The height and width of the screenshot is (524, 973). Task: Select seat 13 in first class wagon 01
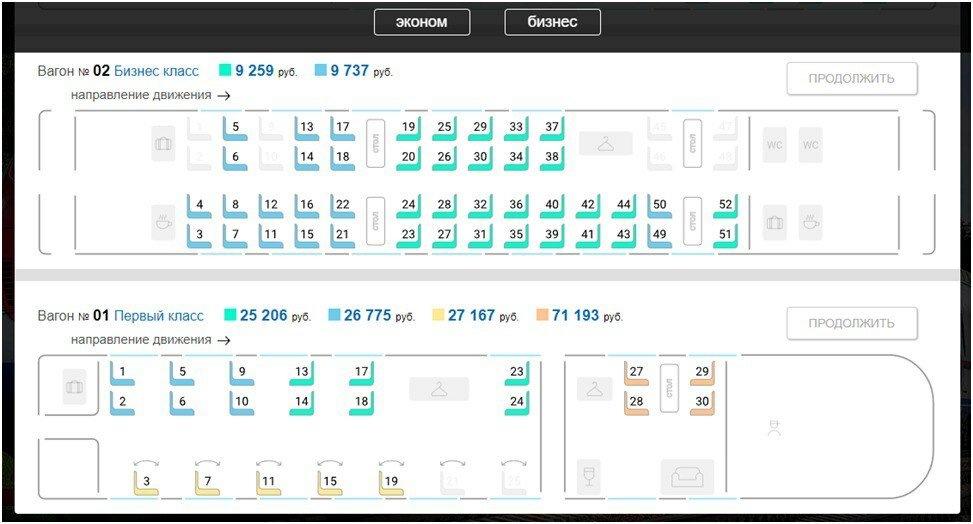pos(302,373)
